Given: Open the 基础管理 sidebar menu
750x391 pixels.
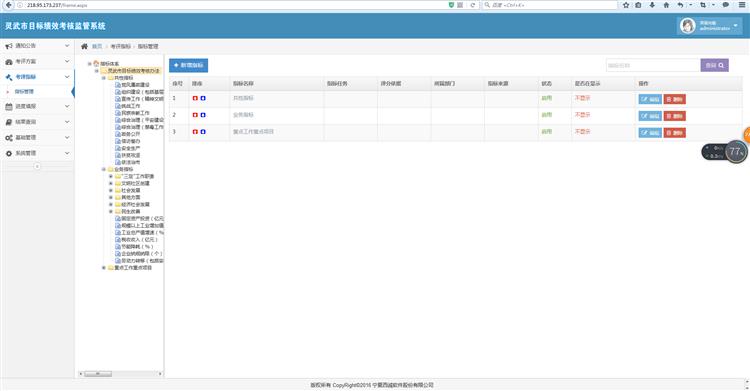Looking at the screenshot, I should (x=37, y=138).
